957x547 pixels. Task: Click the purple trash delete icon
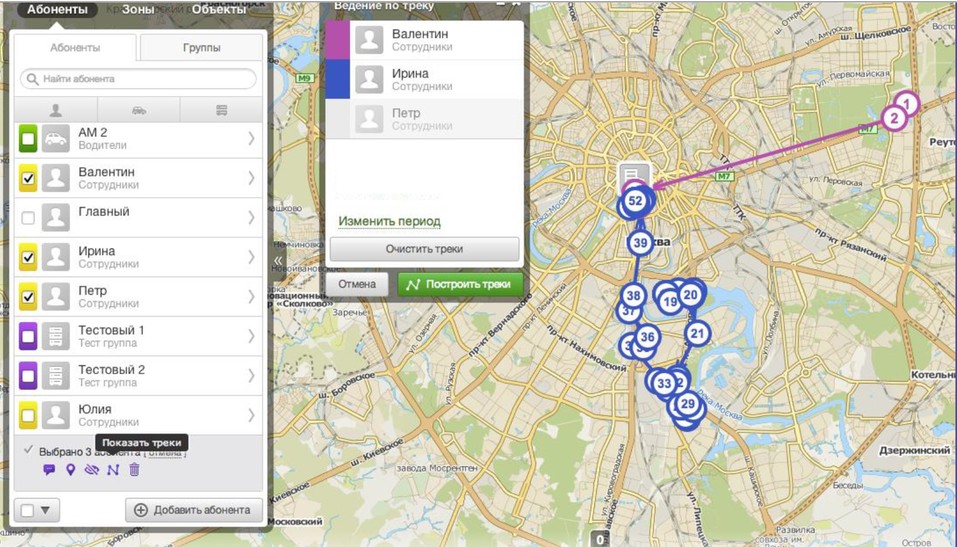134,470
